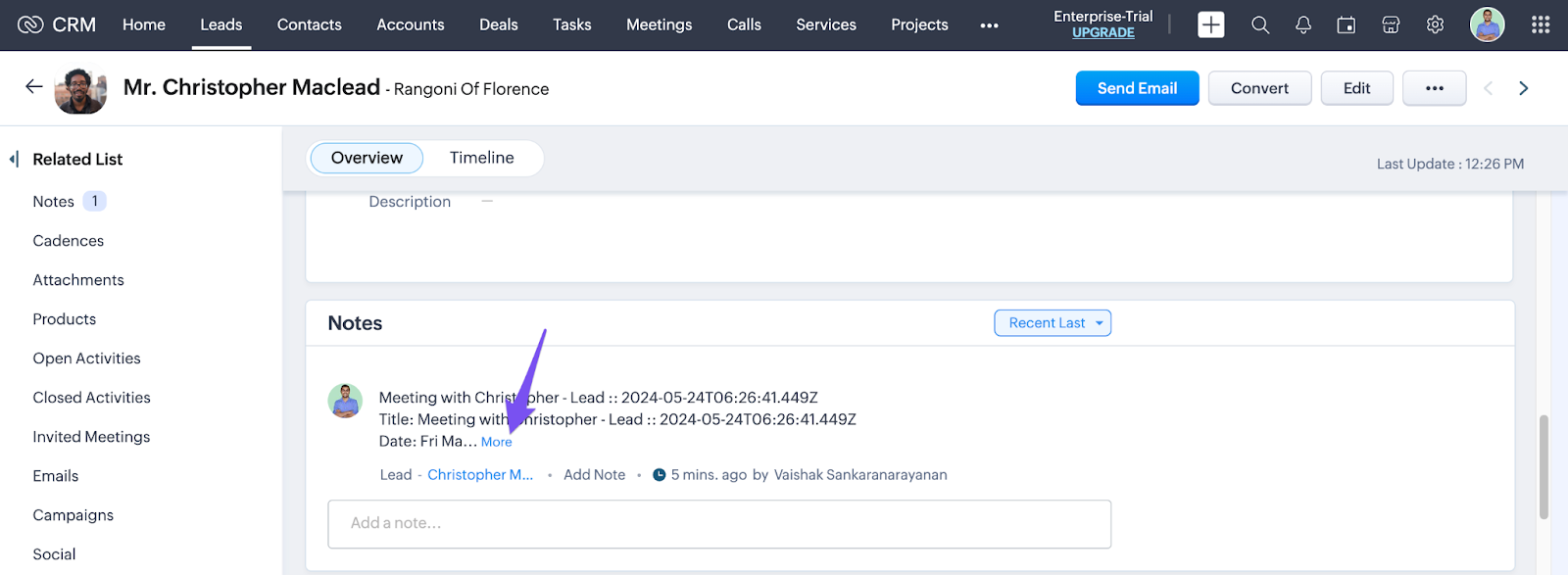Open the Meetings tab
This screenshot has width=1568, height=575.
(660, 24)
